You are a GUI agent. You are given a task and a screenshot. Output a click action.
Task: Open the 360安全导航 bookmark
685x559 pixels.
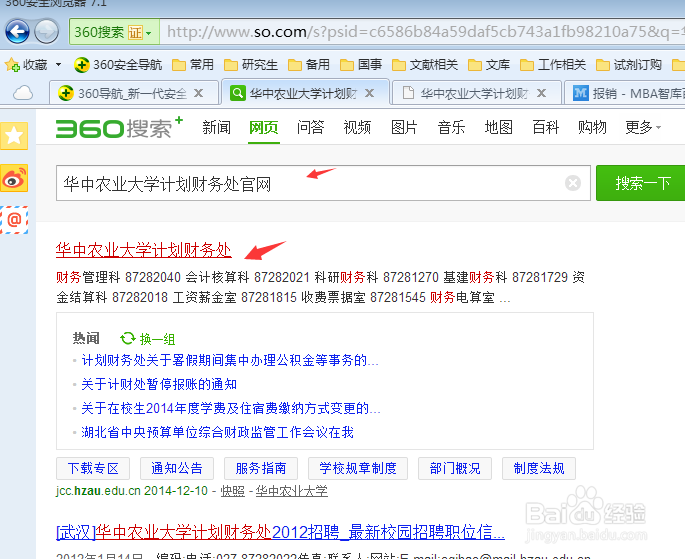[x=118, y=65]
